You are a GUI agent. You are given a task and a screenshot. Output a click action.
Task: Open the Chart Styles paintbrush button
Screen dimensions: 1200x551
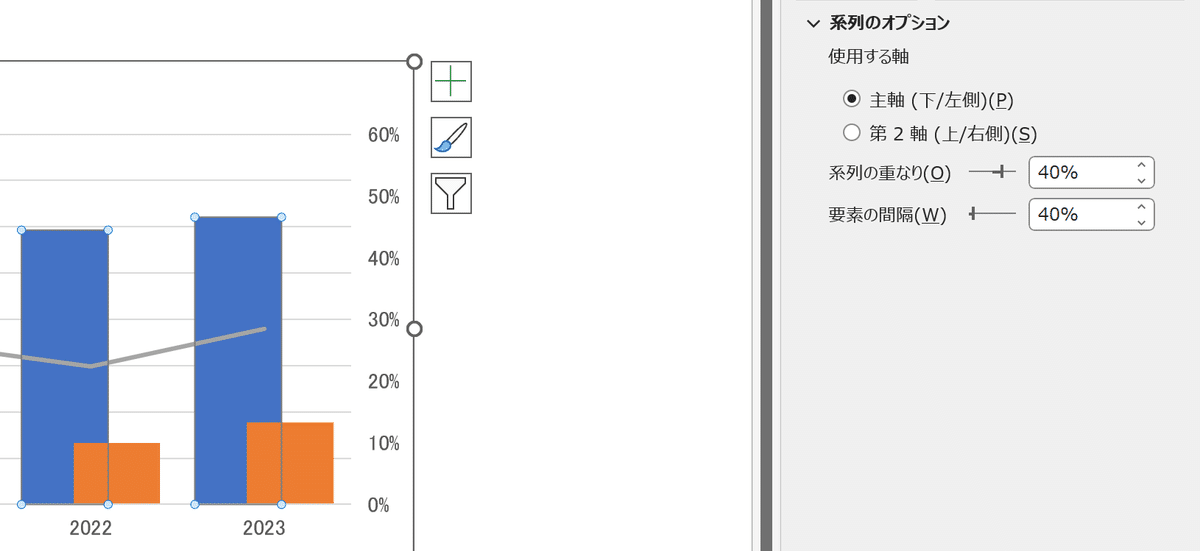(451, 137)
